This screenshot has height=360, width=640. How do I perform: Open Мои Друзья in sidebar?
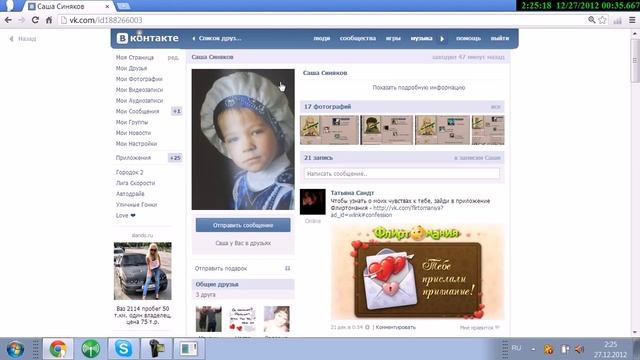131,68
